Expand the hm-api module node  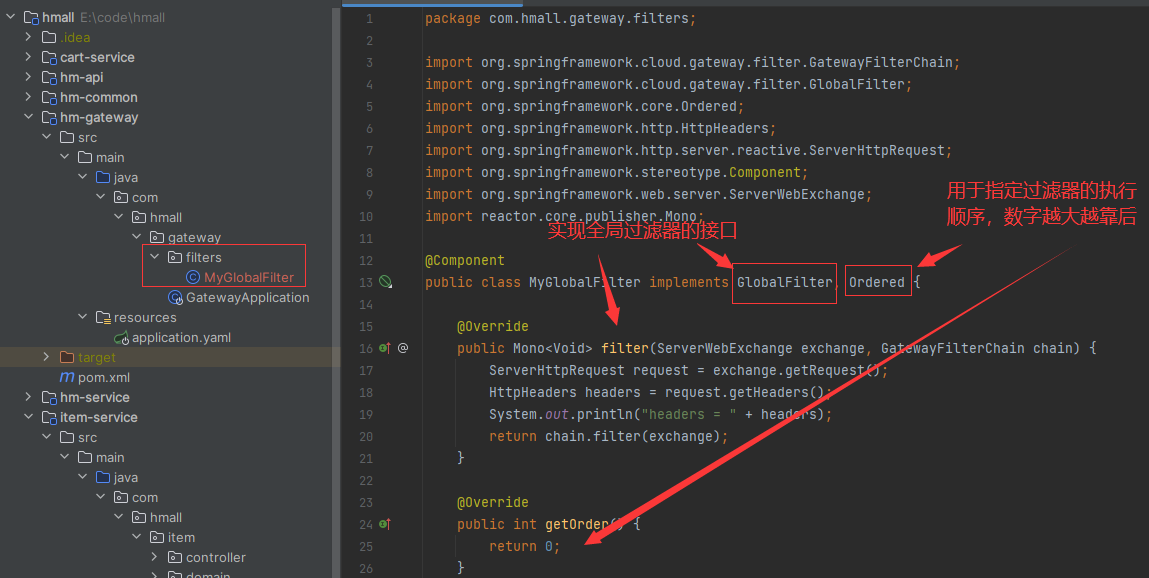point(28,77)
